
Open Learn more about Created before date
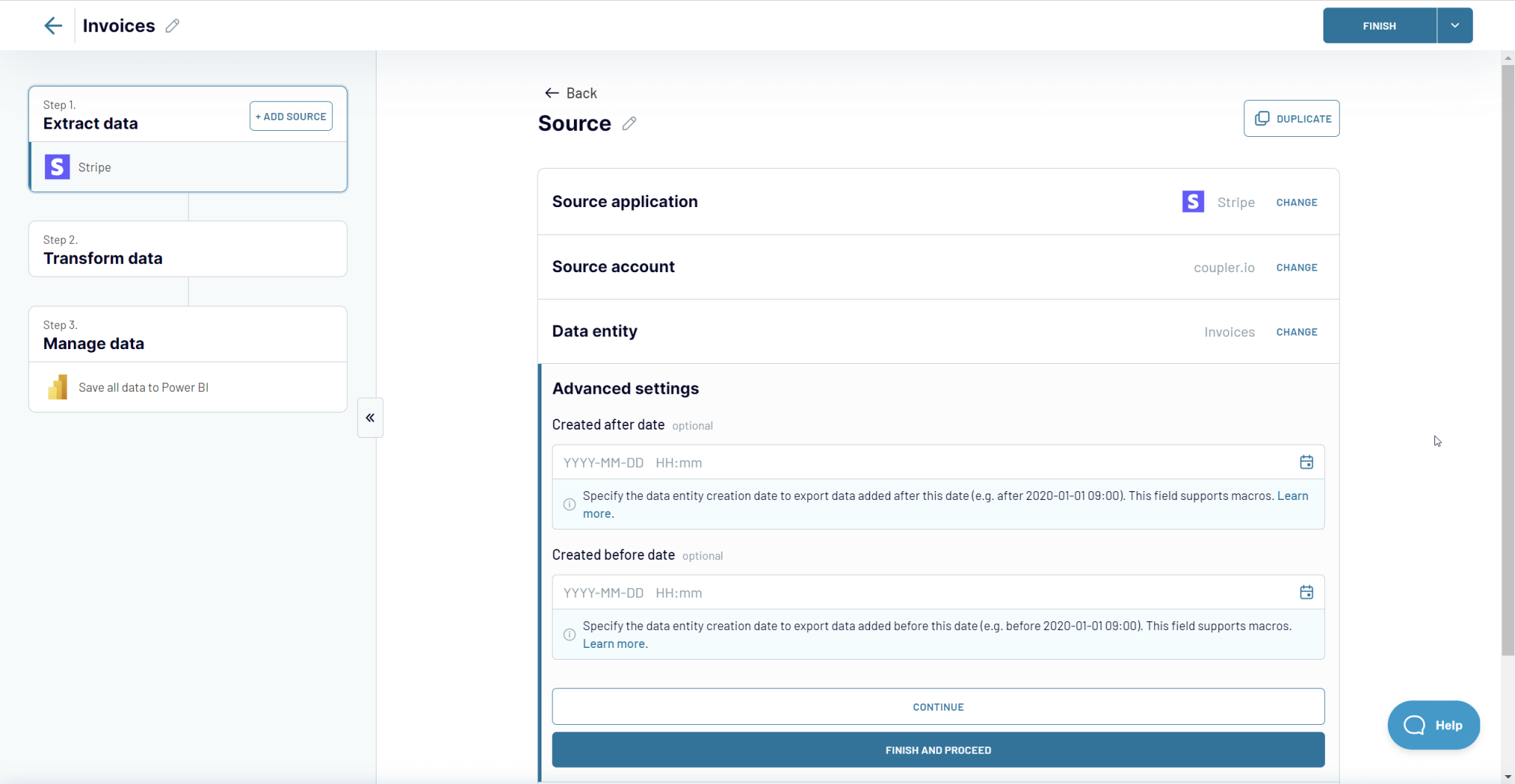pos(615,643)
